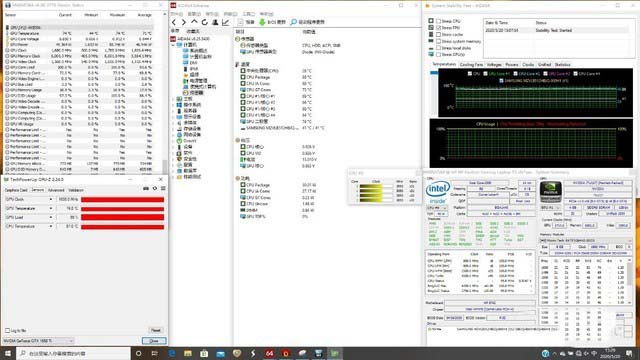
Task: Refresh the AIDA64 page
Action: [x=204, y=22]
